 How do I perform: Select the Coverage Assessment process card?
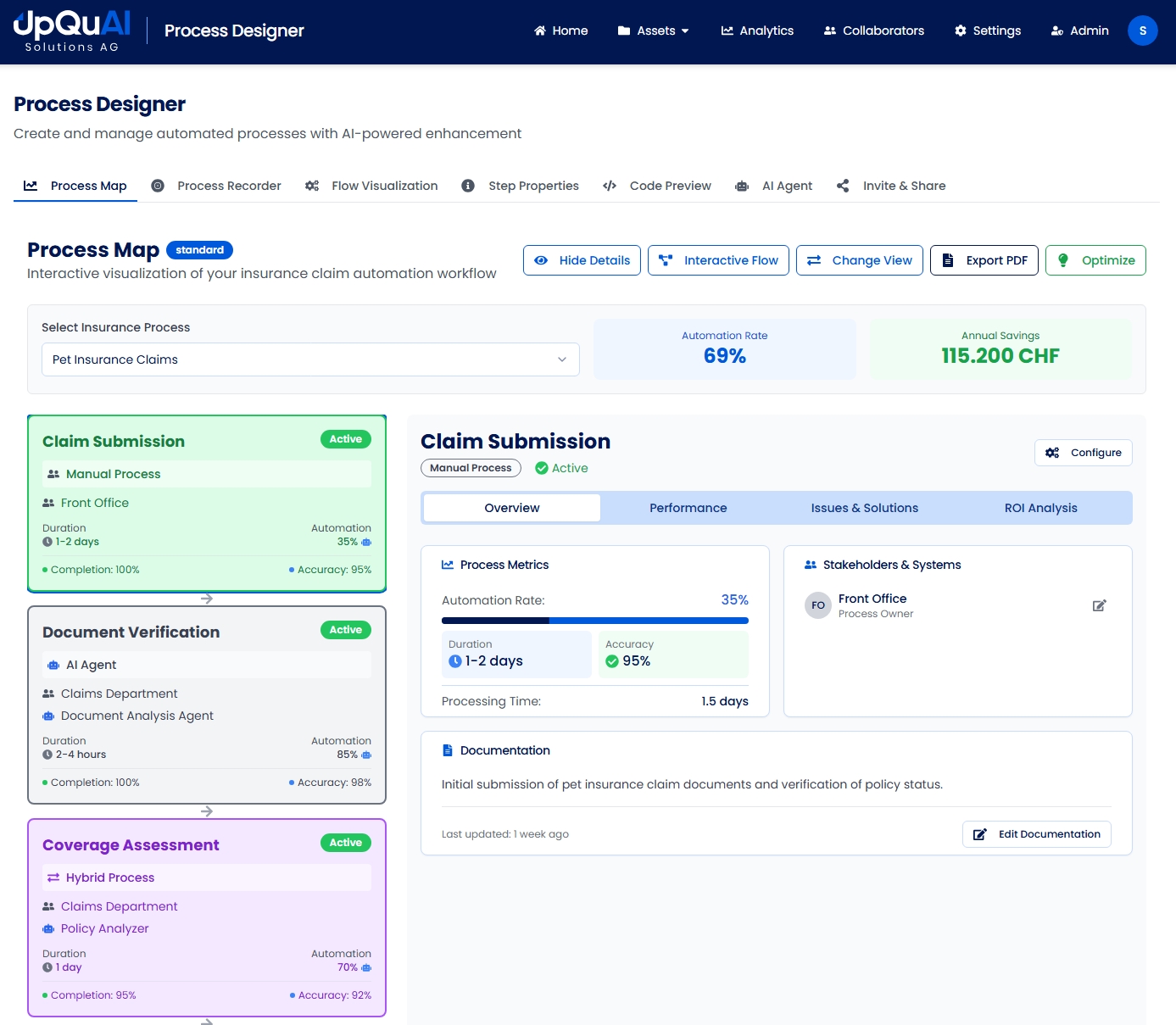(x=206, y=917)
